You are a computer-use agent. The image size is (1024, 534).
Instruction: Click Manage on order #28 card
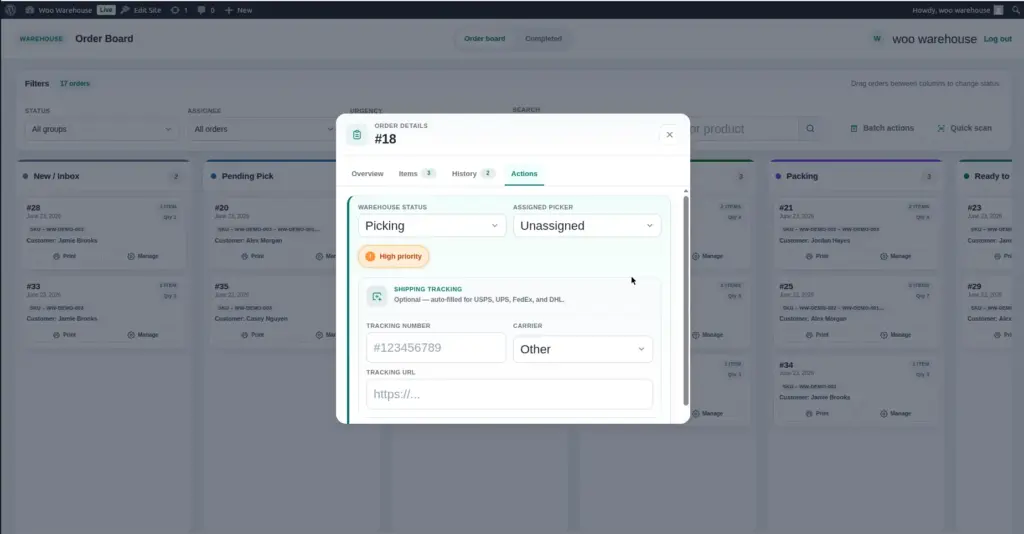[143, 257]
